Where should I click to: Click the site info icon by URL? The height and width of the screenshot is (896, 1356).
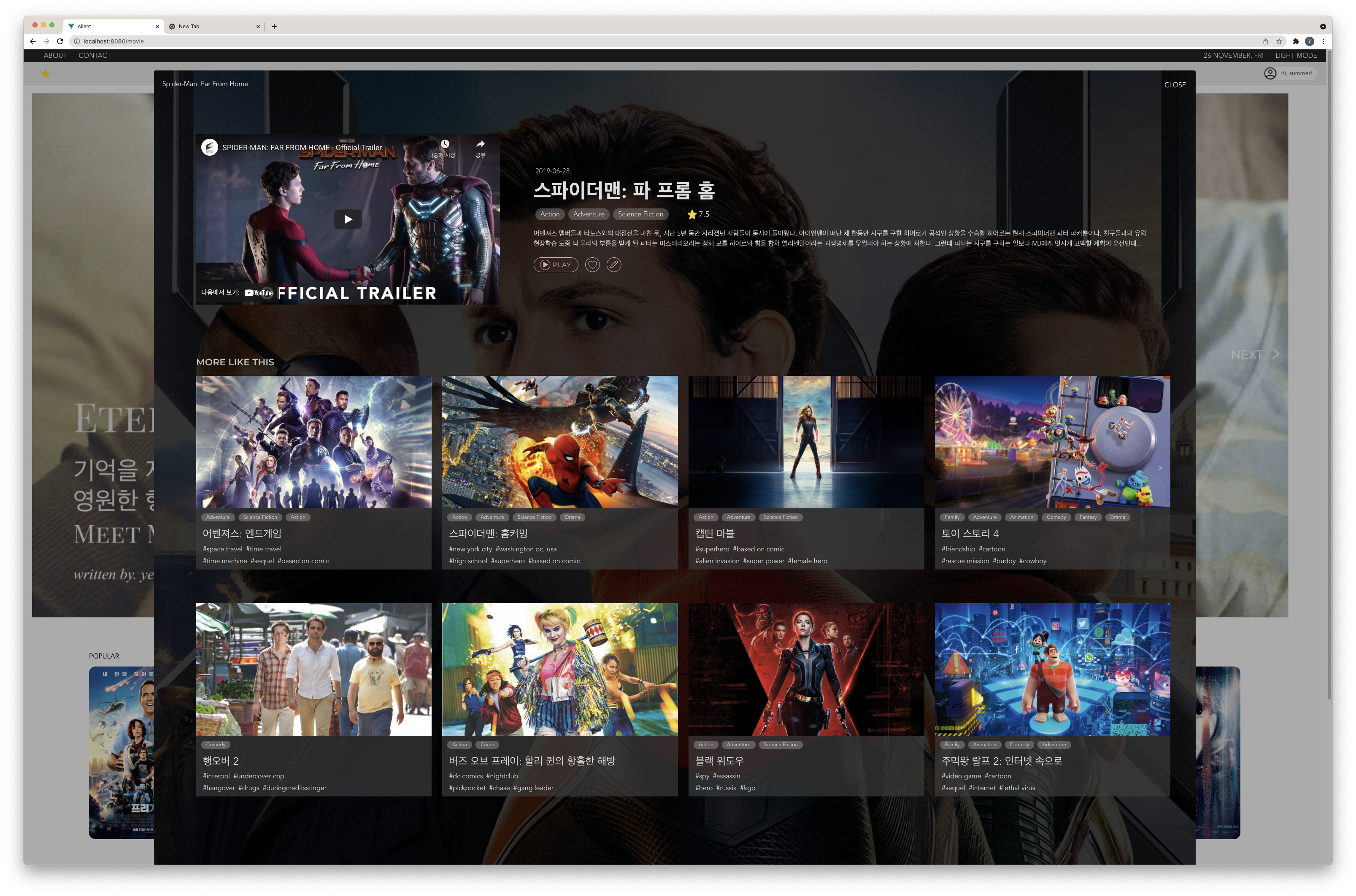[76, 41]
